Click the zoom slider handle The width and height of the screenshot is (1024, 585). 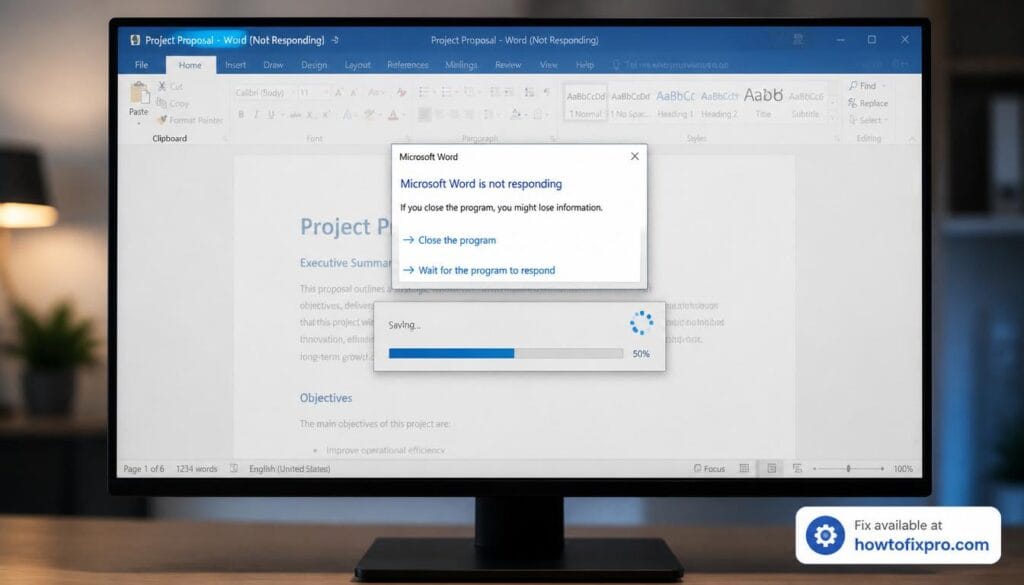click(848, 468)
